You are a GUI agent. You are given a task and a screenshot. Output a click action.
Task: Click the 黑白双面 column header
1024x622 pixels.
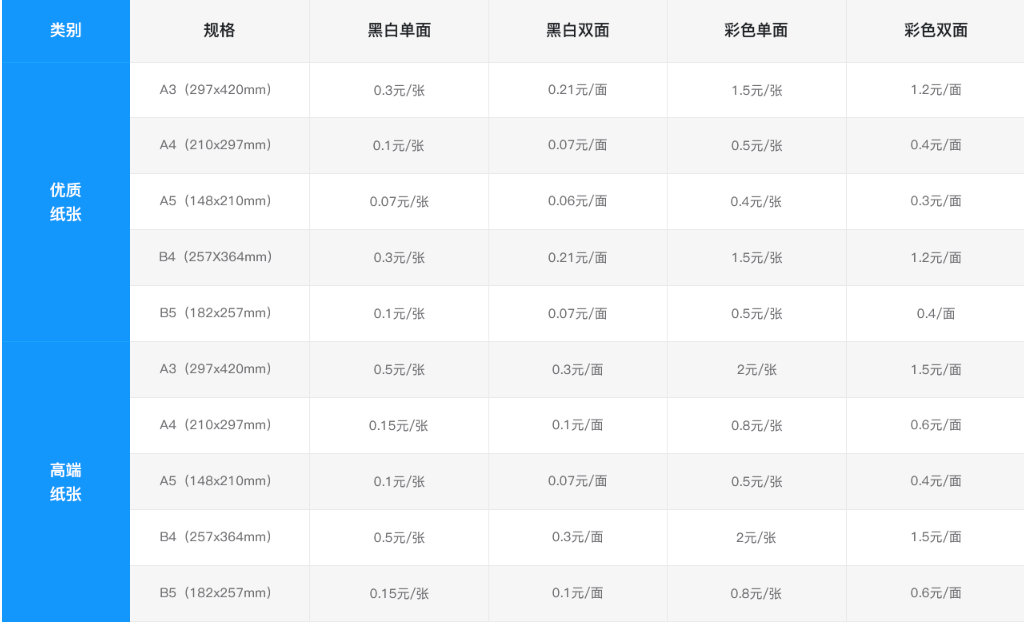point(578,31)
